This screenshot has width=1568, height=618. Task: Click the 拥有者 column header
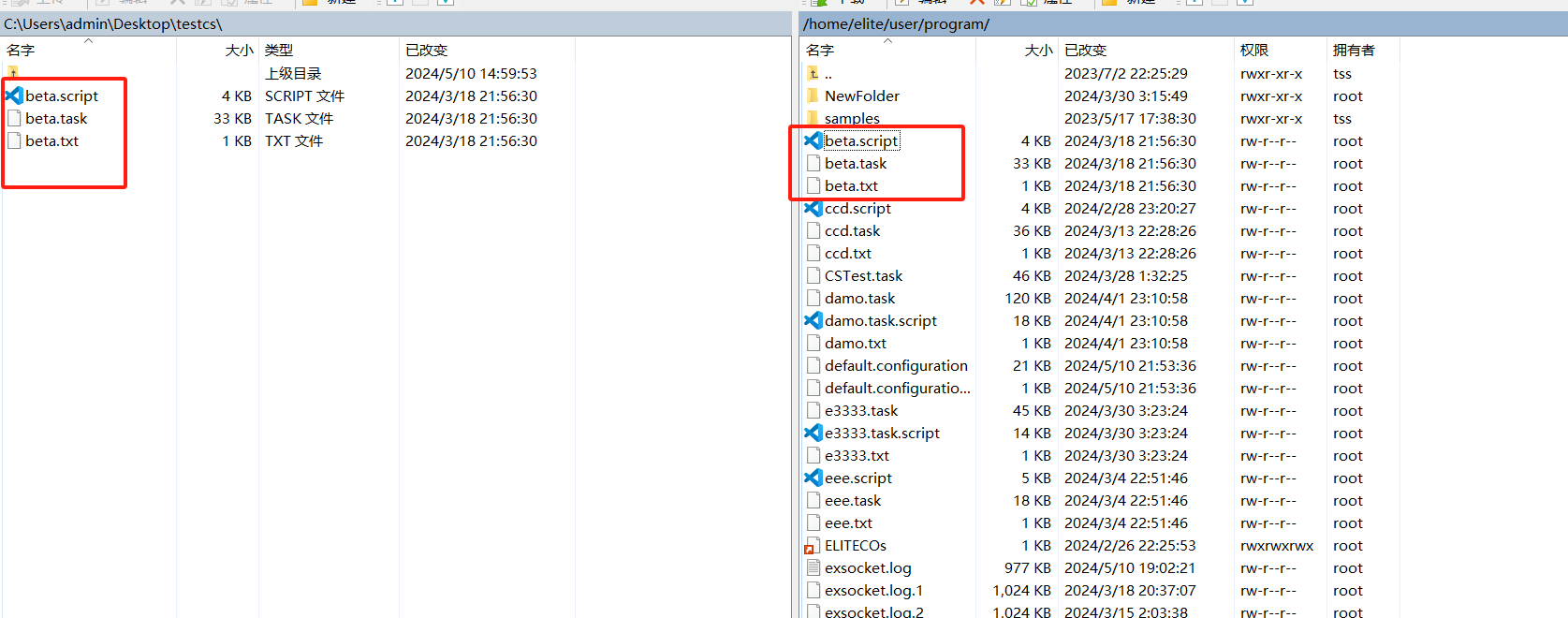coord(1354,51)
